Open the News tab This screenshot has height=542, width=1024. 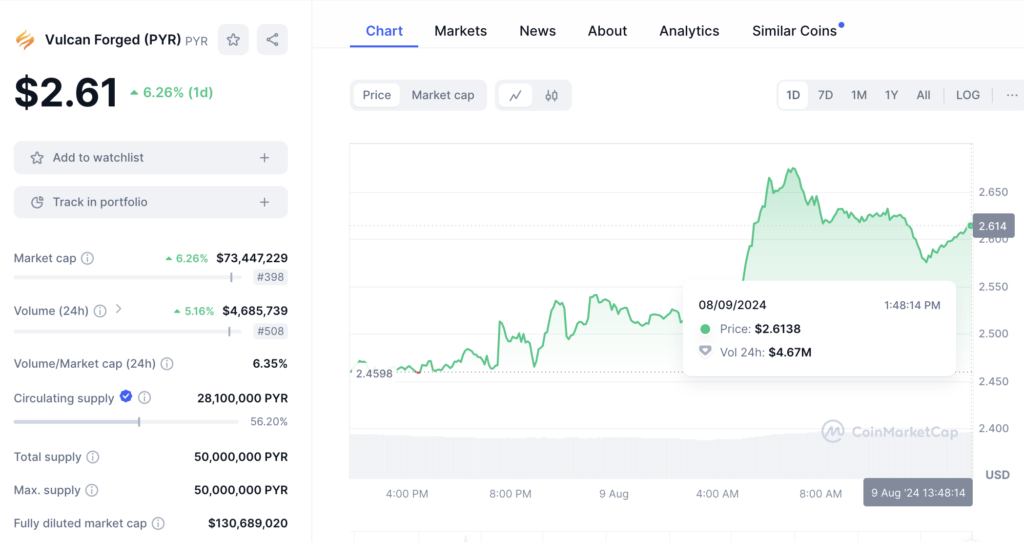[537, 31]
